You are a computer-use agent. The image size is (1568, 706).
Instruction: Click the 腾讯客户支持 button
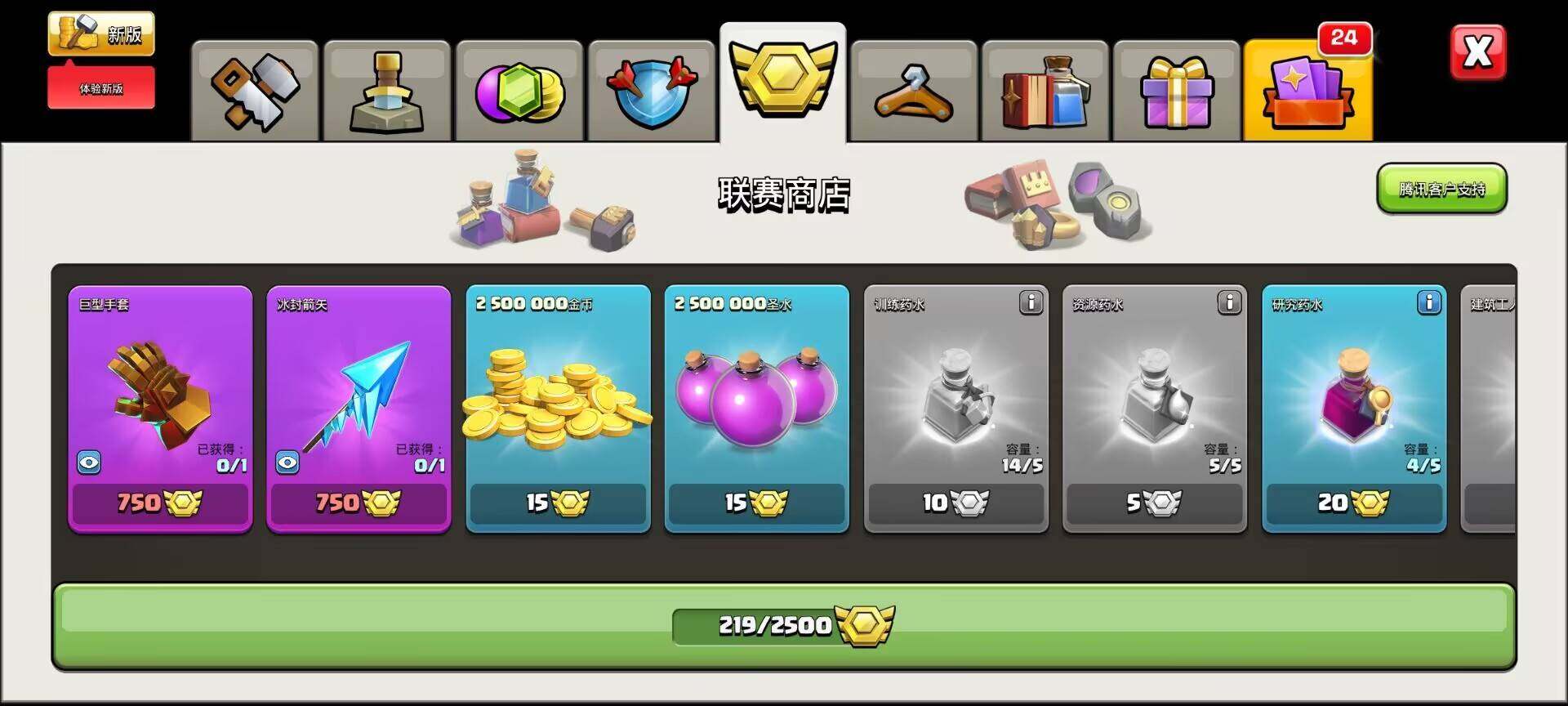(1441, 189)
